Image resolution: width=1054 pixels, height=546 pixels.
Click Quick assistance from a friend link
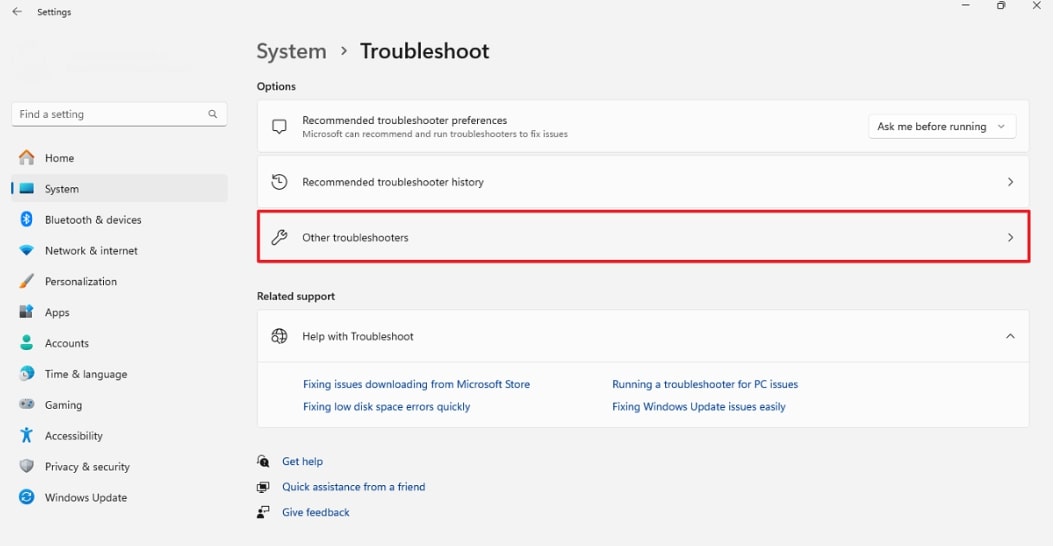(354, 487)
